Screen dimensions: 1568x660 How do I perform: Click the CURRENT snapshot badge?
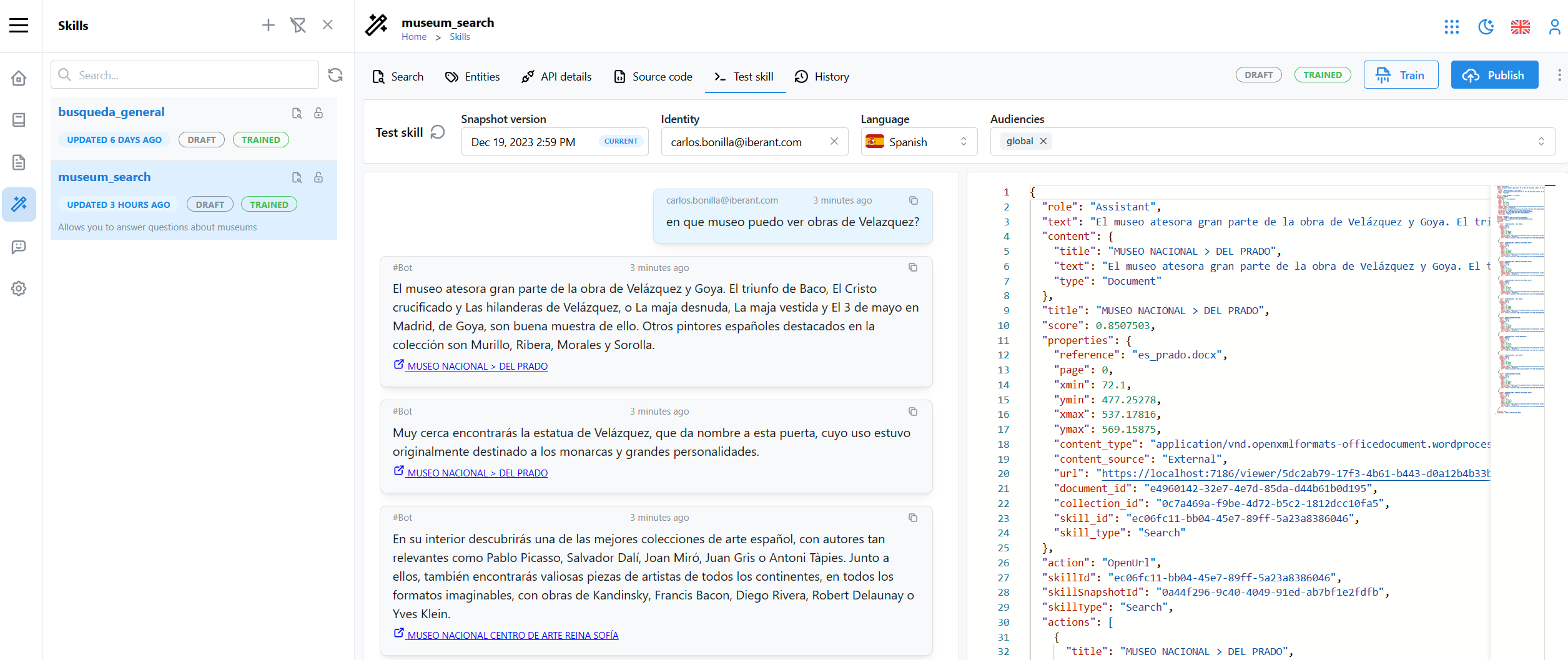[621, 141]
